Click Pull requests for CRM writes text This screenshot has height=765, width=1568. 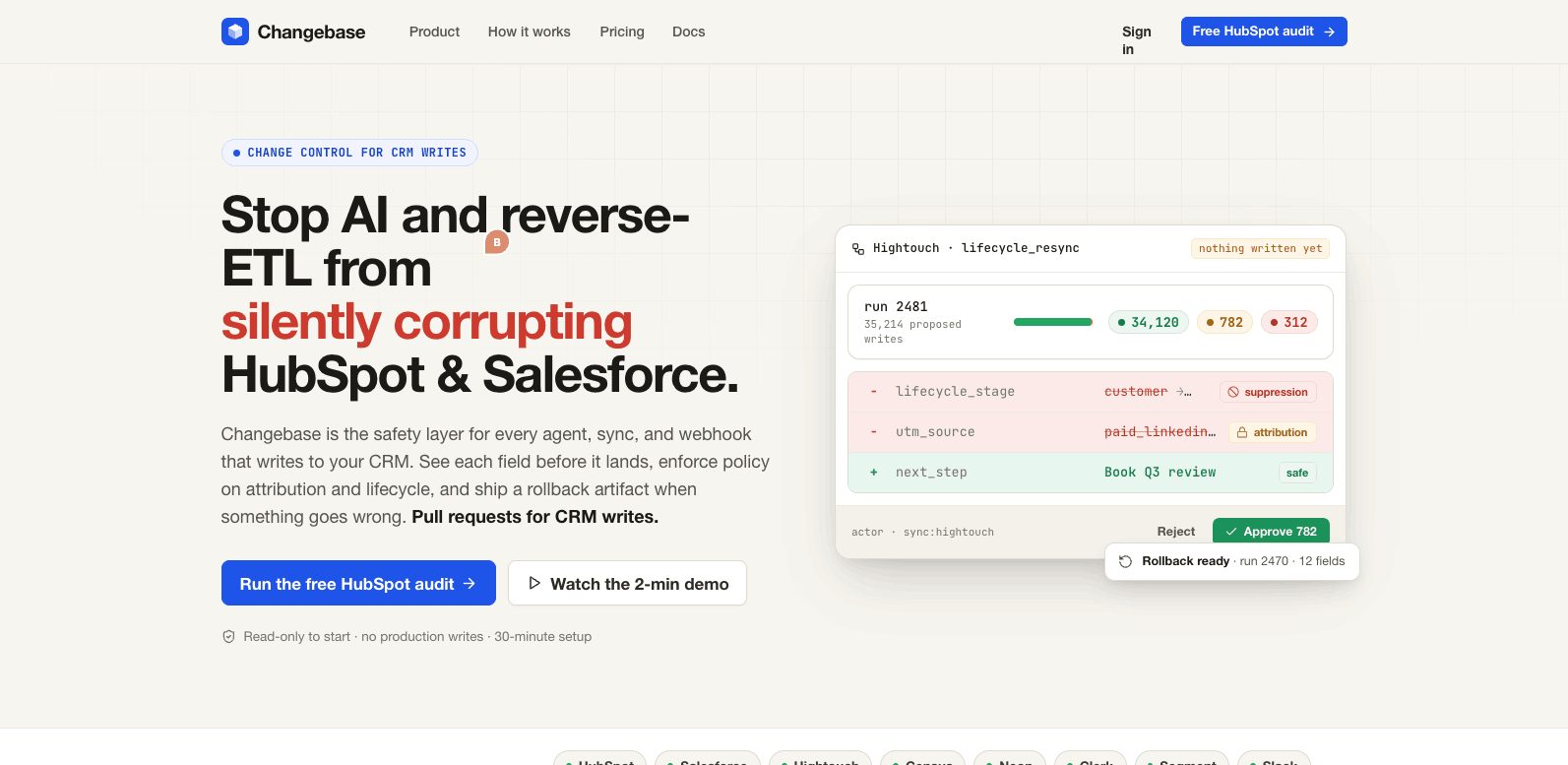pyautogui.click(x=534, y=517)
